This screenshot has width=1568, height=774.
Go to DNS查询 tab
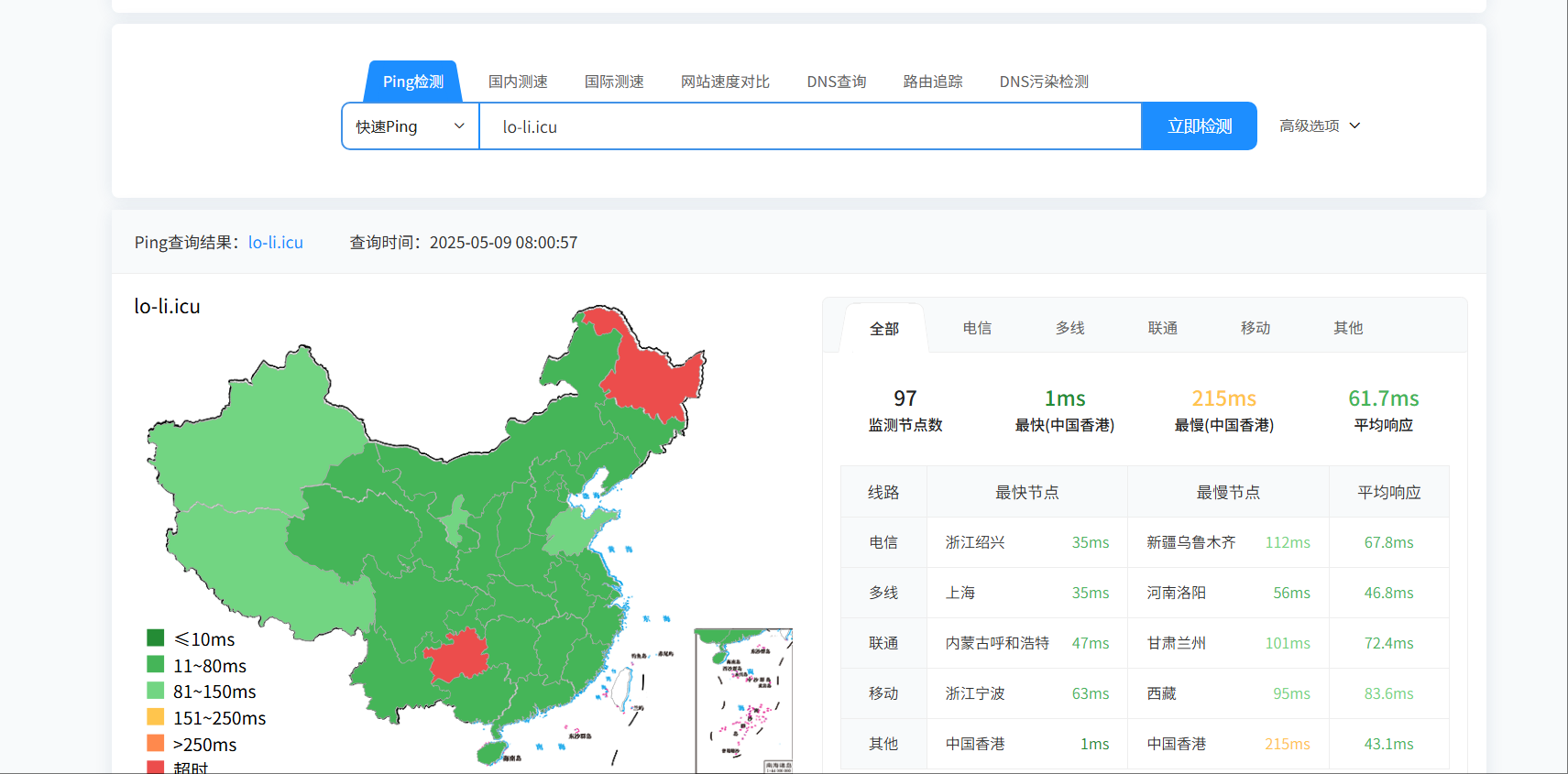pyautogui.click(x=836, y=82)
